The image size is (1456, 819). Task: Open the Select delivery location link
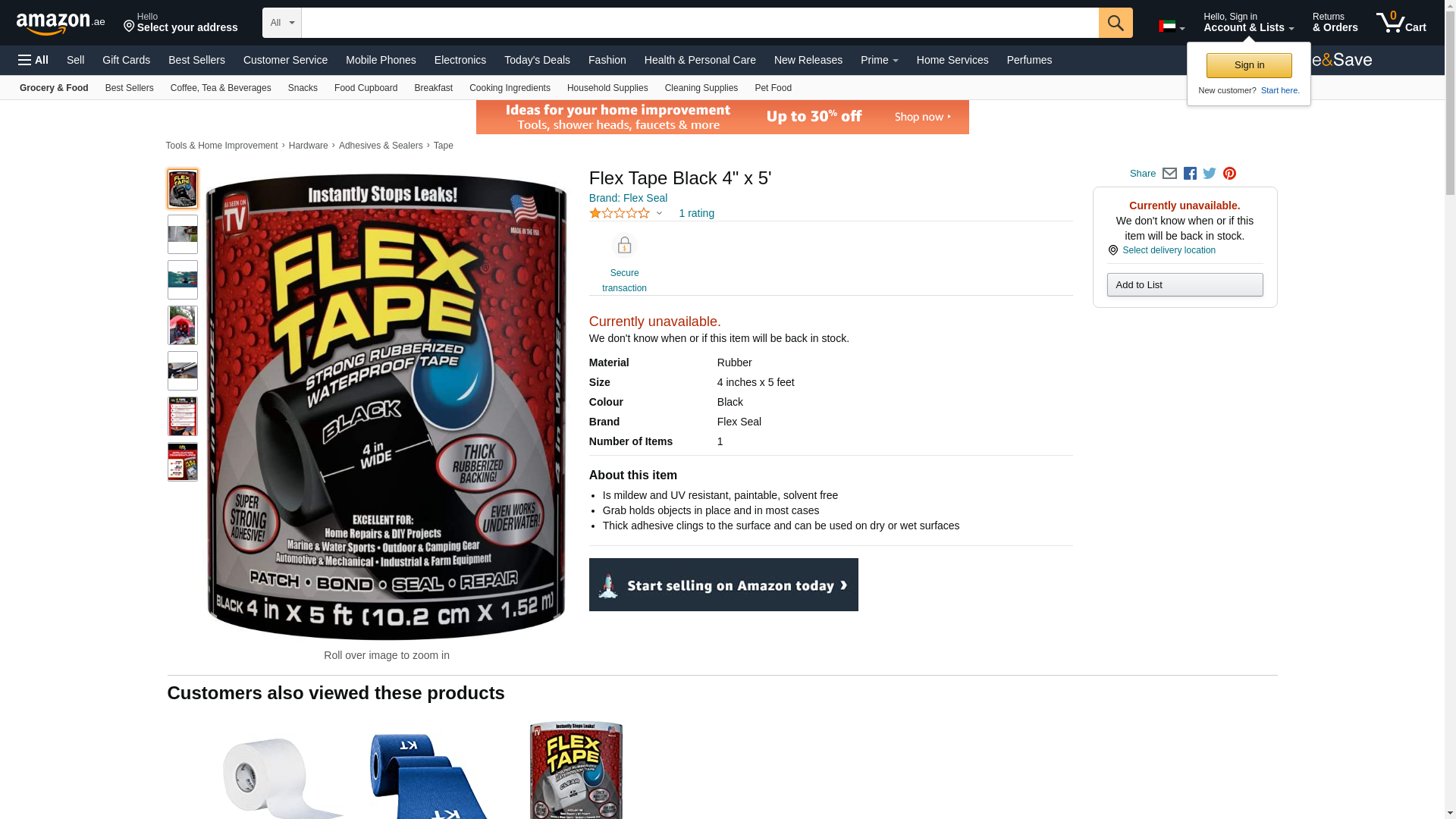point(1169,250)
